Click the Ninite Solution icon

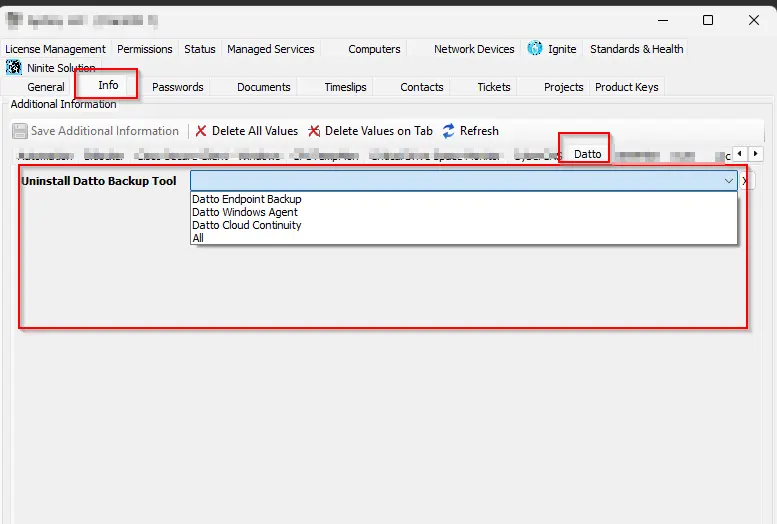click(14, 67)
